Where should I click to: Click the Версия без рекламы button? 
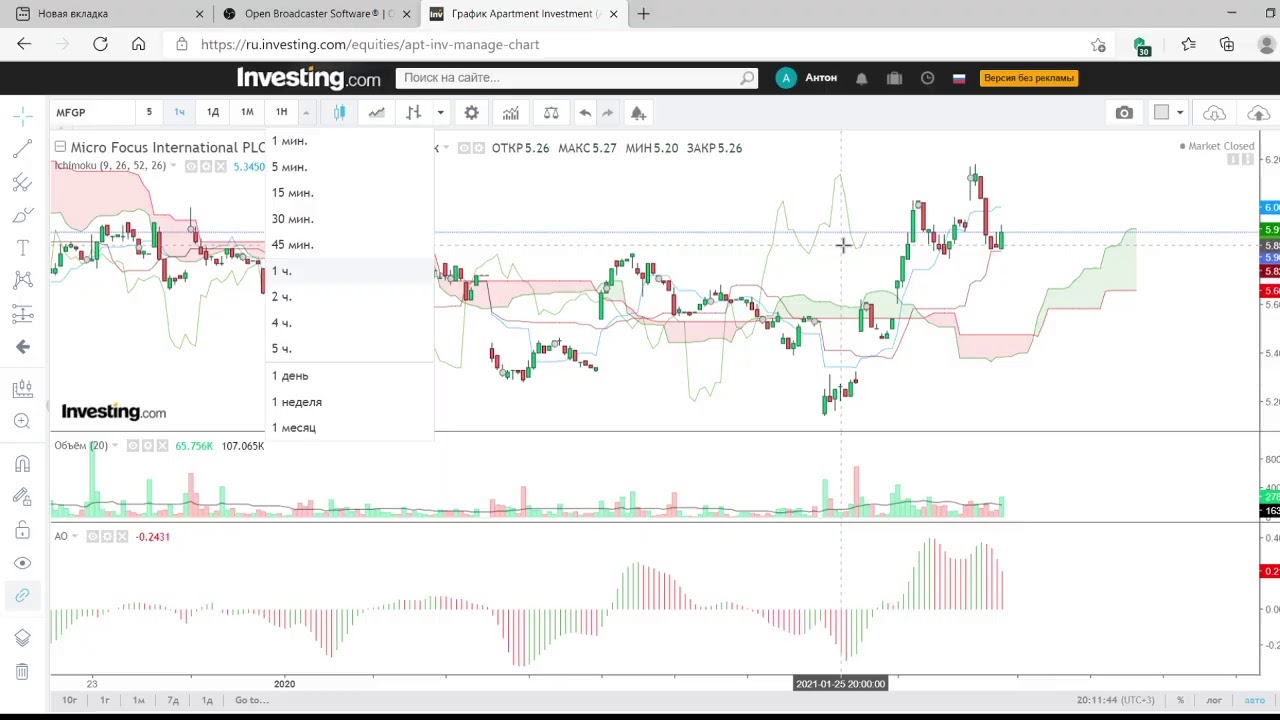[1029, 78]
